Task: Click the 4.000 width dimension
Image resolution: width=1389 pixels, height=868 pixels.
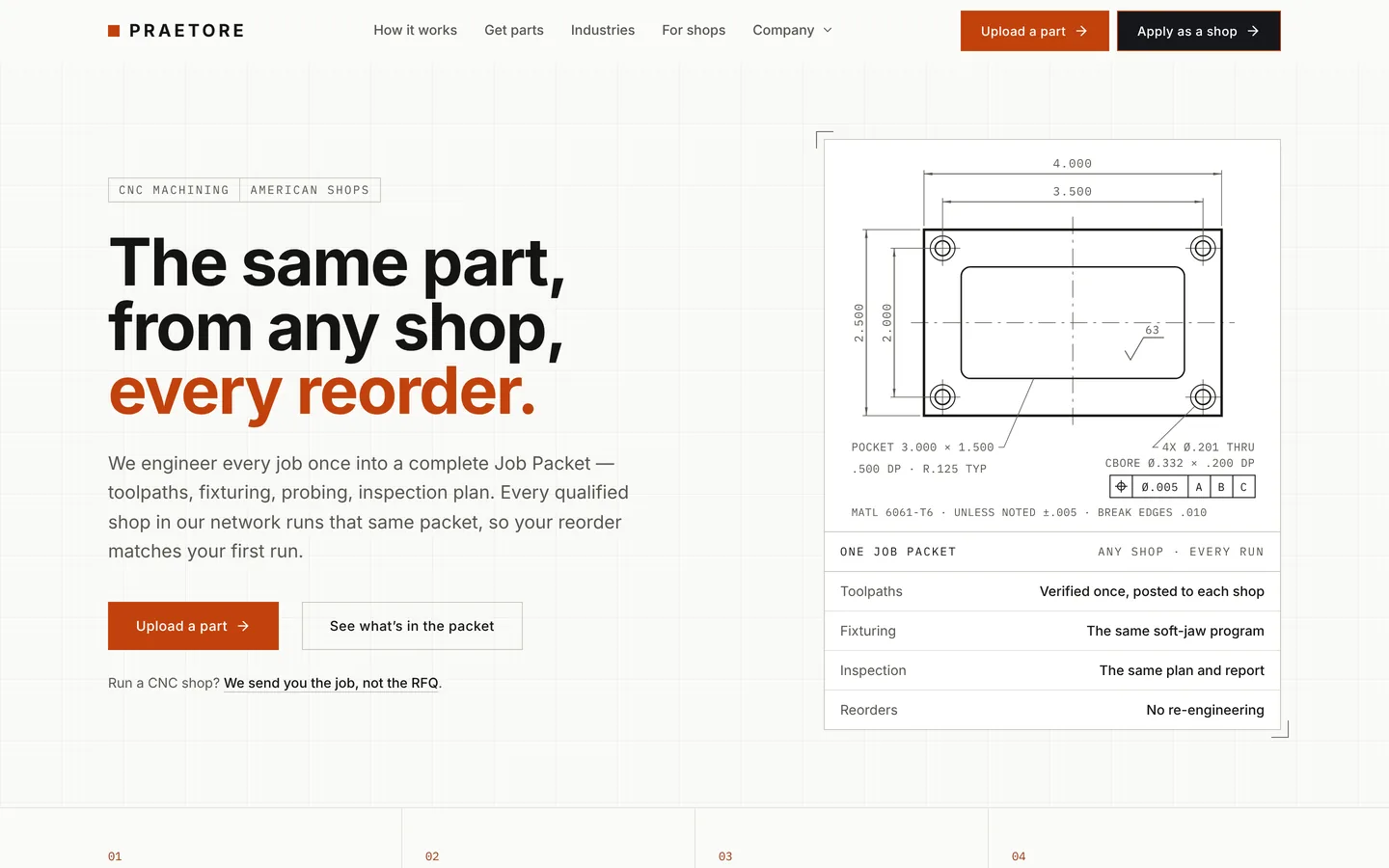Action: (x=1073, y=164)
